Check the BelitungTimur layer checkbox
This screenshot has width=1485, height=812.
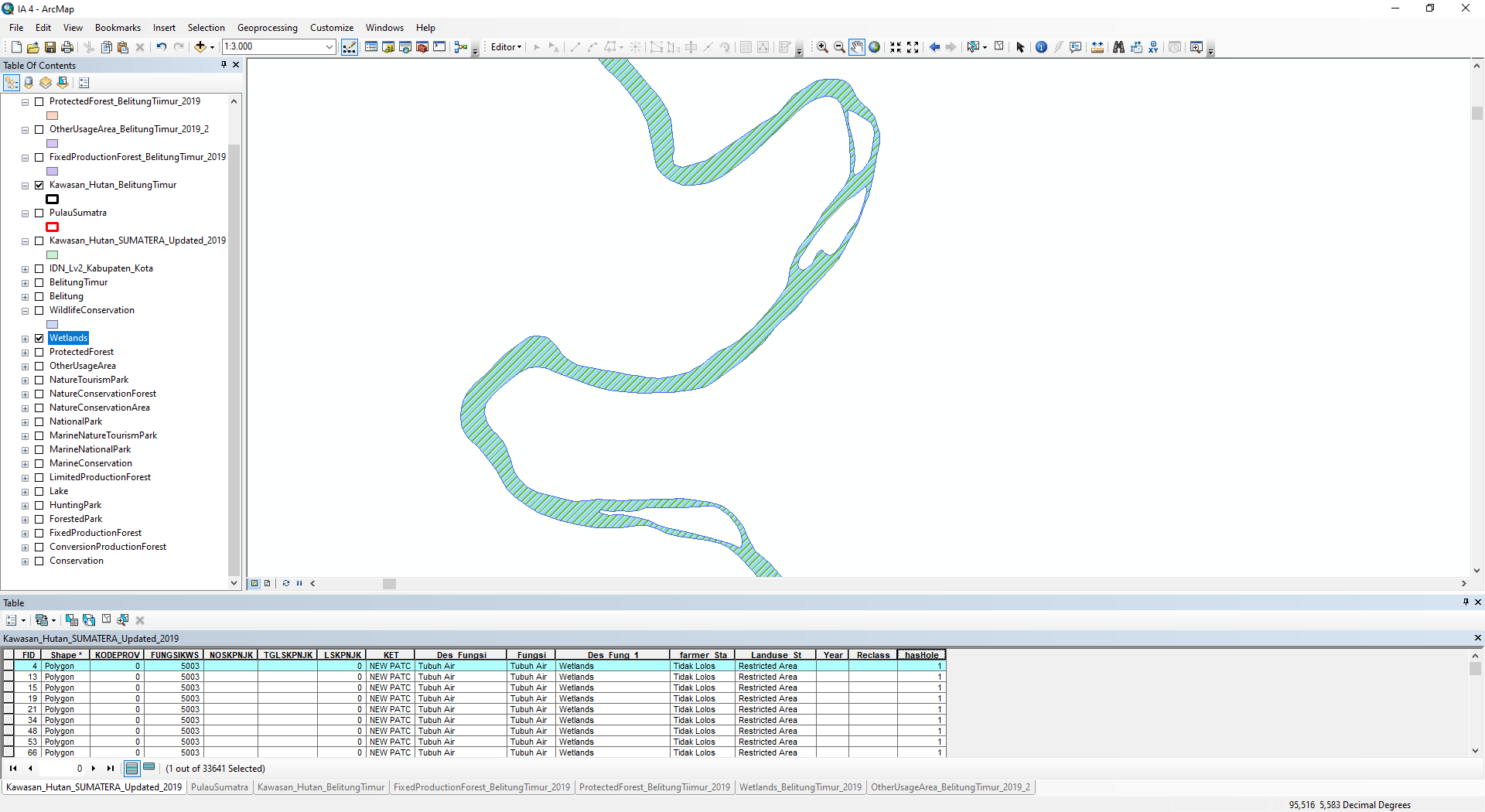[x=39, y=282]
